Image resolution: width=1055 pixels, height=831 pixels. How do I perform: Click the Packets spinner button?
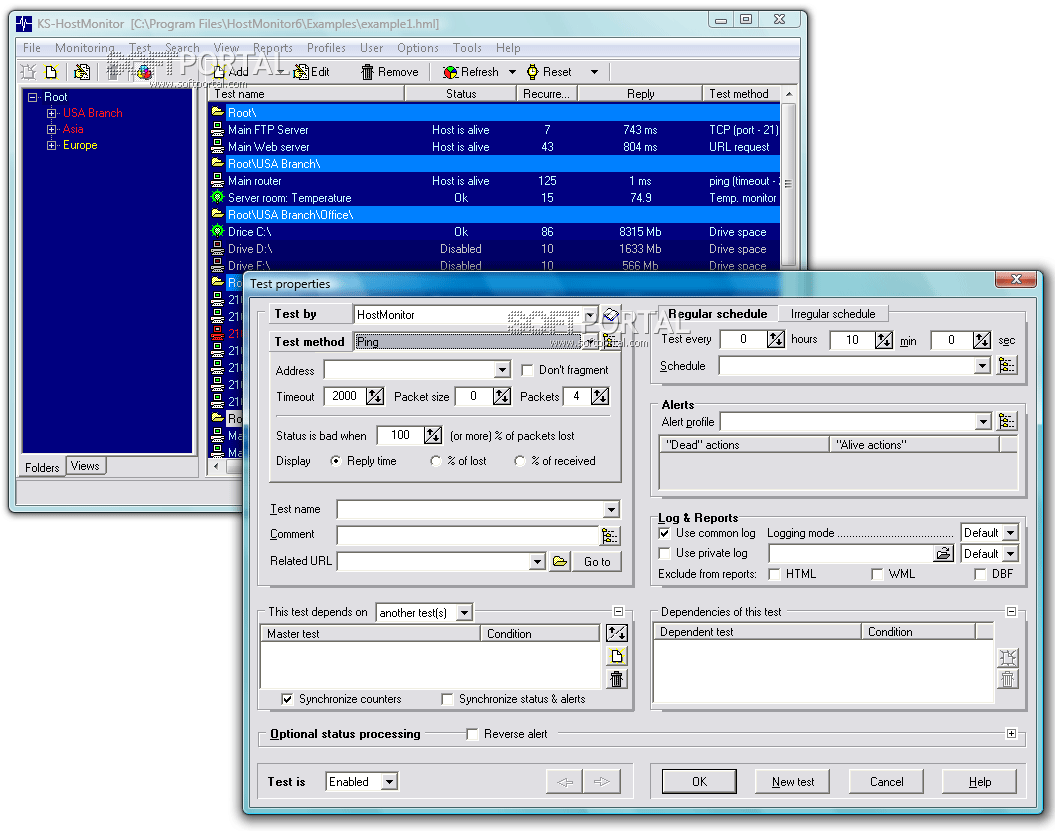click(x=600, y=396)
